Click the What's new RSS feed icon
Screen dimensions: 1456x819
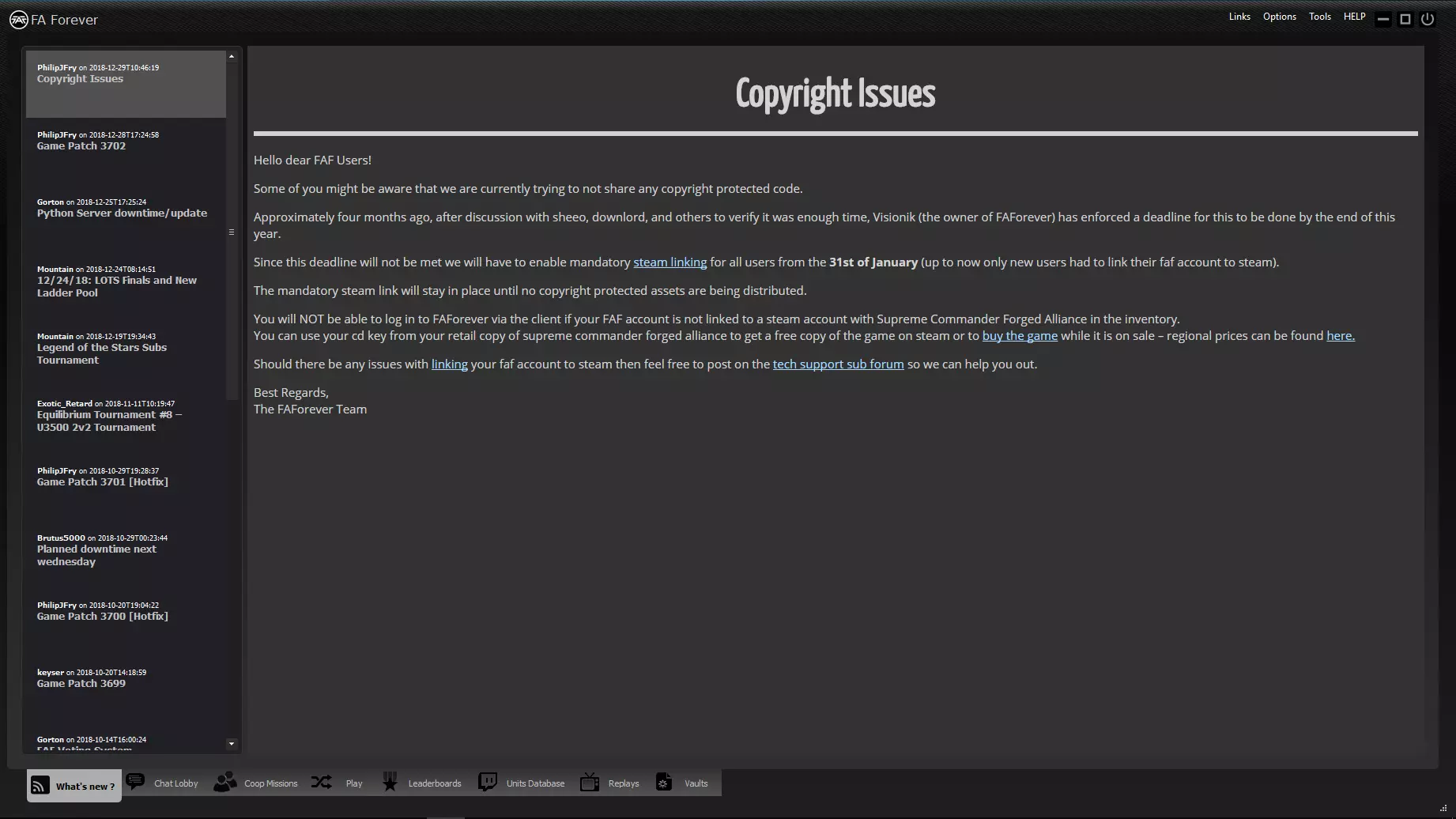click(40, 785)
